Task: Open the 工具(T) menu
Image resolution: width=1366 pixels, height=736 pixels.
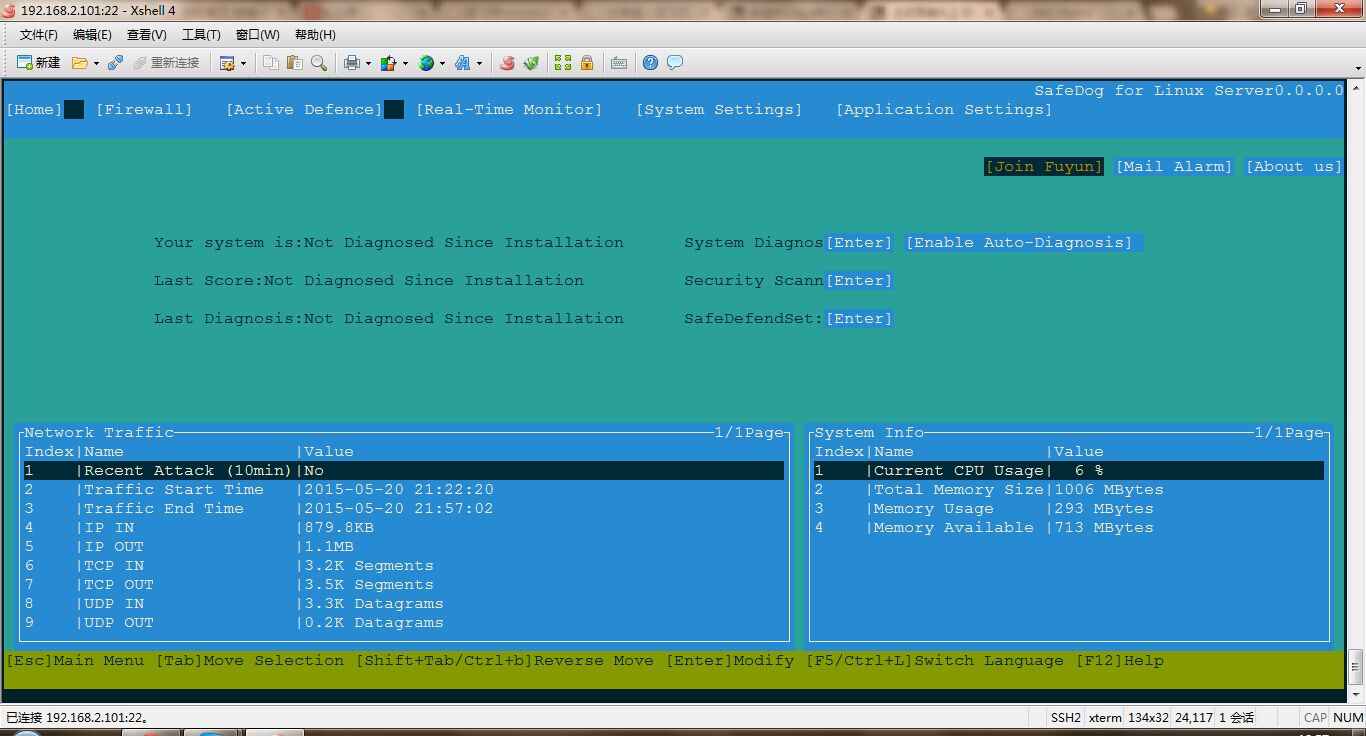Action: pos(201,35)
